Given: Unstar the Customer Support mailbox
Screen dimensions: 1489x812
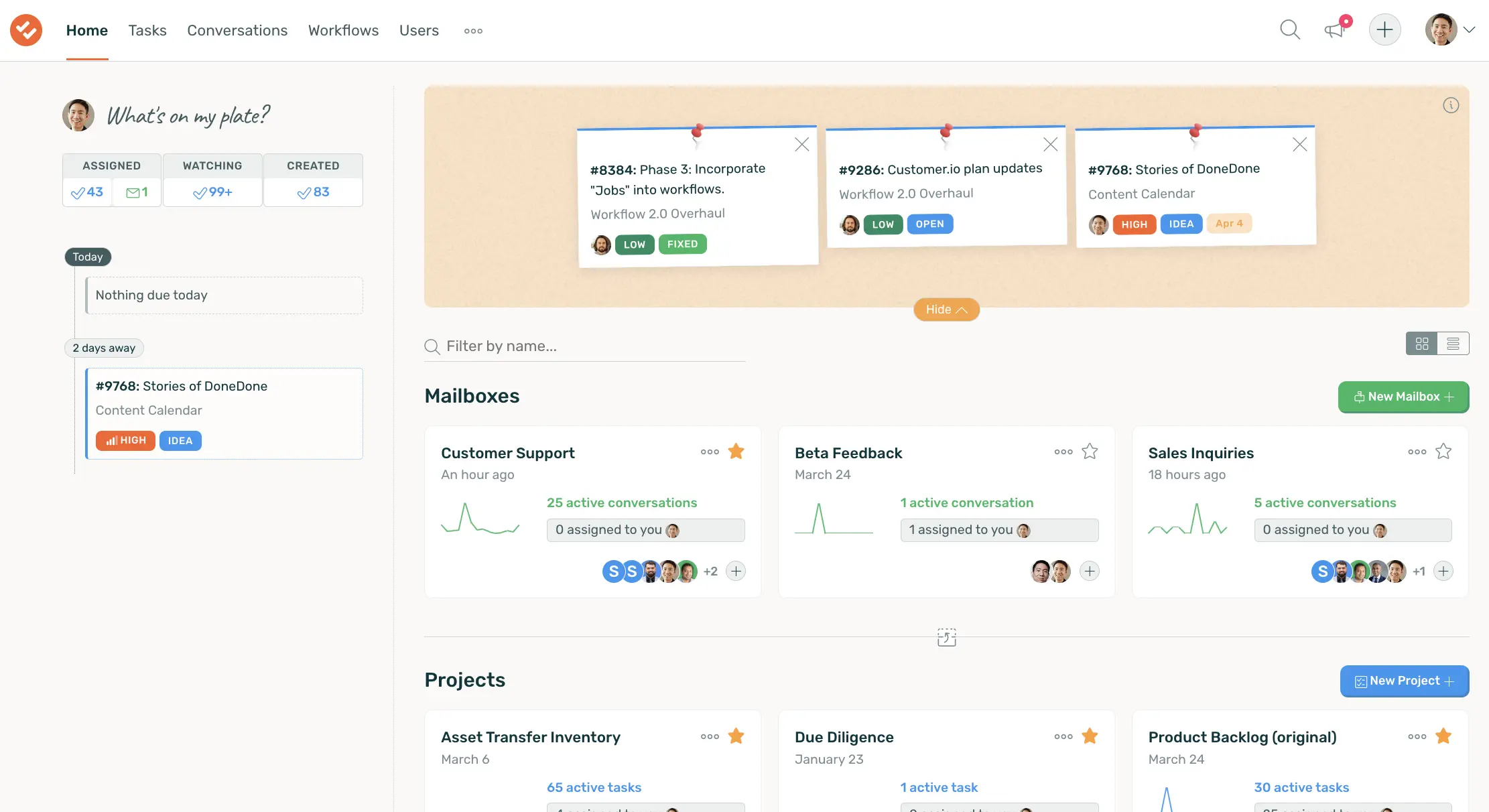Looking at the screenshot, I should click(736, 452).
